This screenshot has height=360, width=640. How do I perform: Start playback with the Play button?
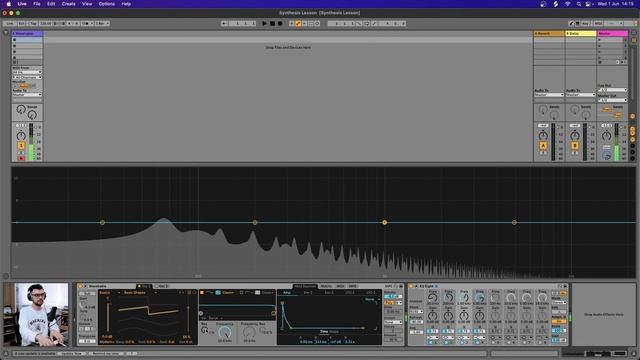pyautogui.click(x=264, y=24)
